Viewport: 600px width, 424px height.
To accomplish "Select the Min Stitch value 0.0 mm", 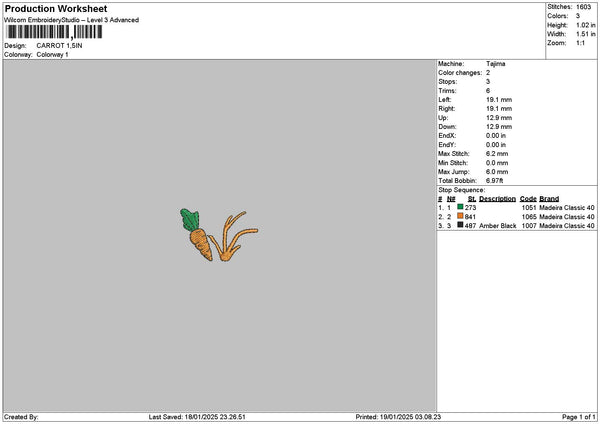I will 497,163.
